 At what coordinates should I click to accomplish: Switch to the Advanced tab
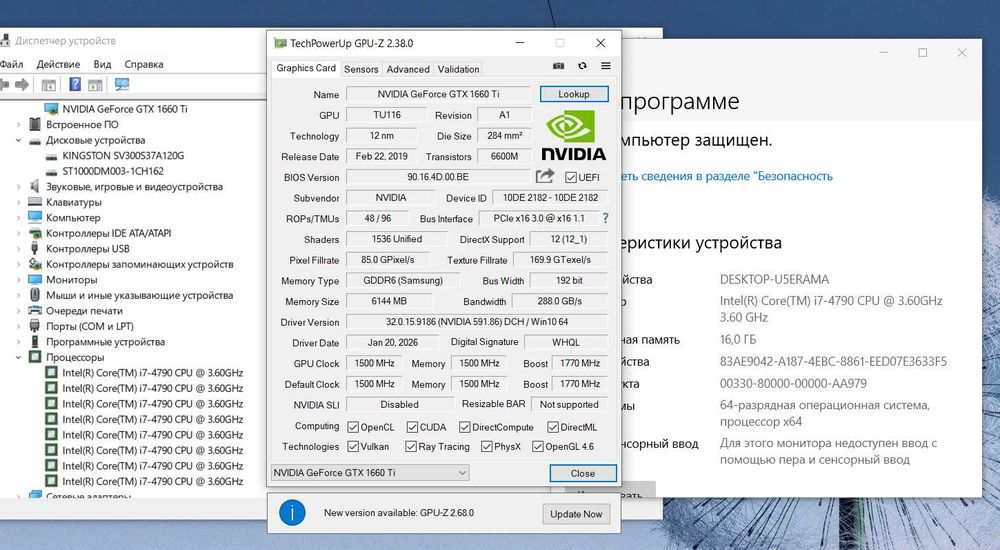click(408, 69)
